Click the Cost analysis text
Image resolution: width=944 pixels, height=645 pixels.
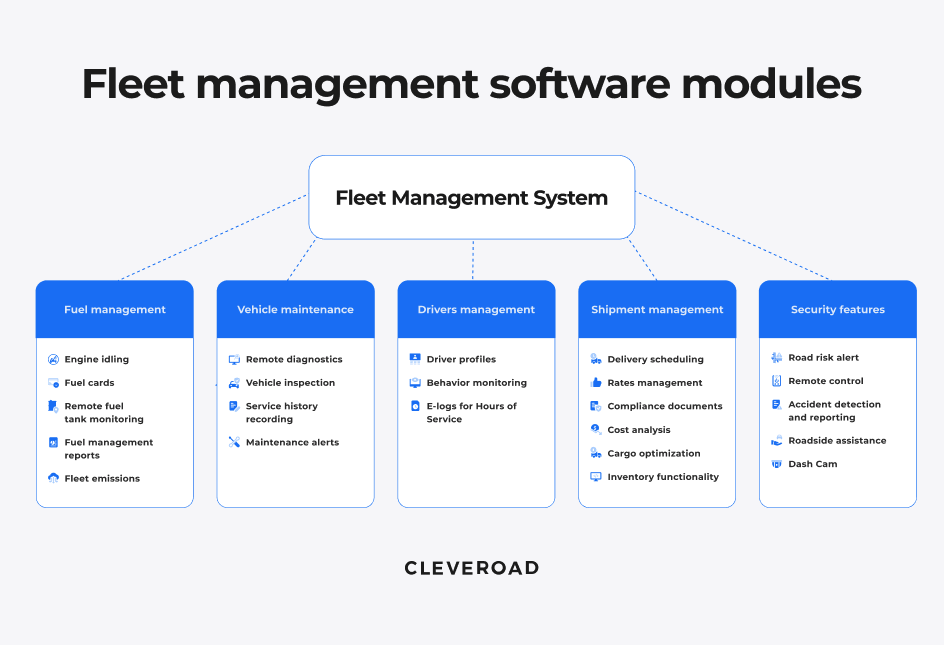tap(639, 429)
